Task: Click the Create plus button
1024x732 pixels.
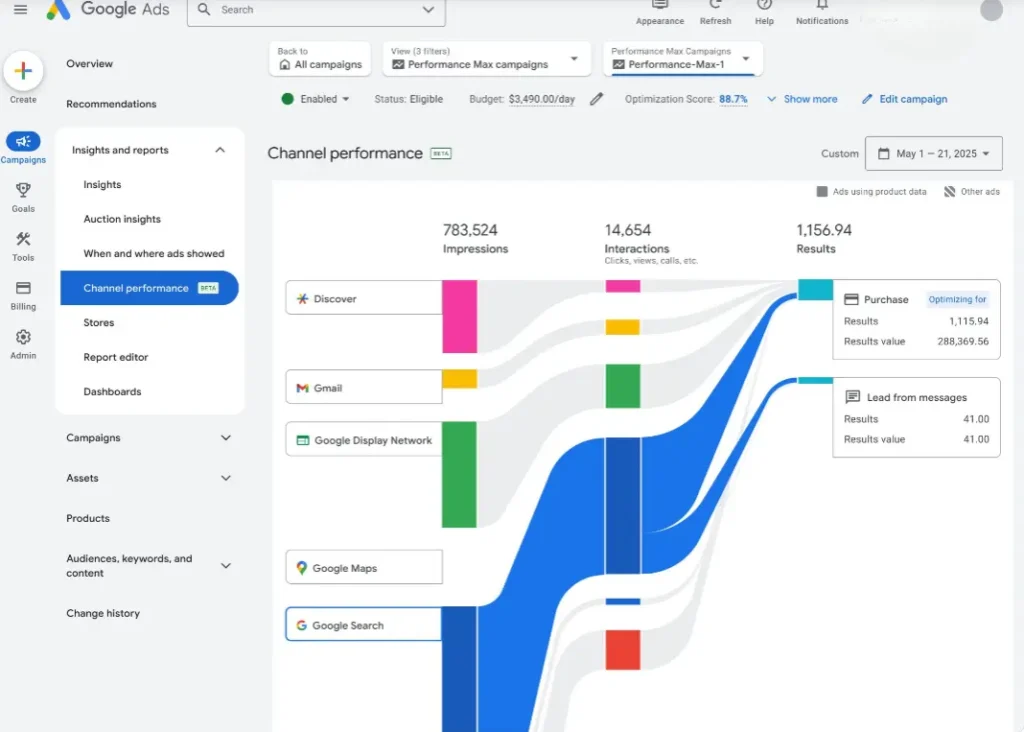Action: pyautogui.click(x=23, y=72)
